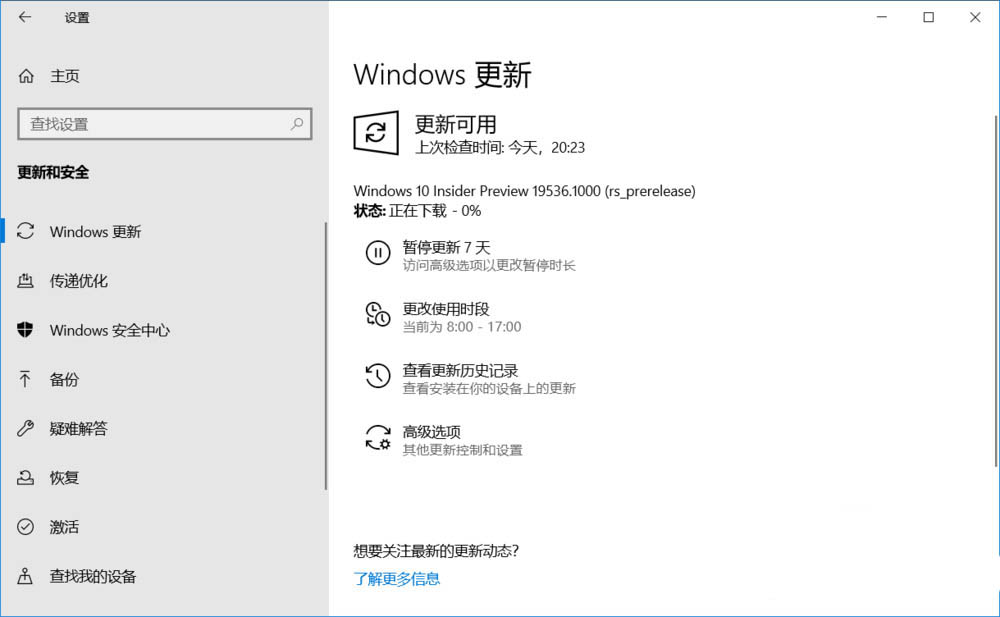The image size is (1000, 617).
Task: Click the 更新和安全 section heading
Action: [53, 172]
